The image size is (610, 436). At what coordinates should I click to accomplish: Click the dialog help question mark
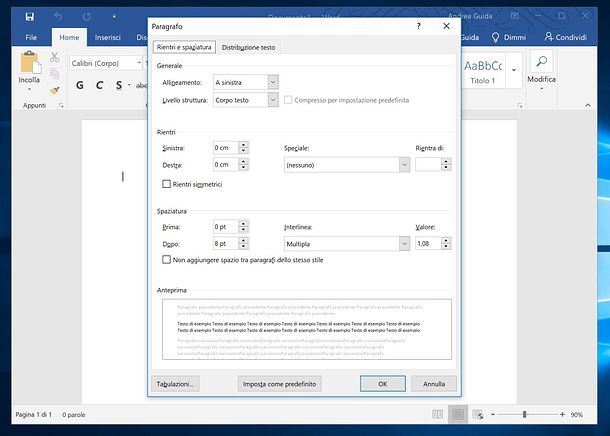(x=419, y=26)
